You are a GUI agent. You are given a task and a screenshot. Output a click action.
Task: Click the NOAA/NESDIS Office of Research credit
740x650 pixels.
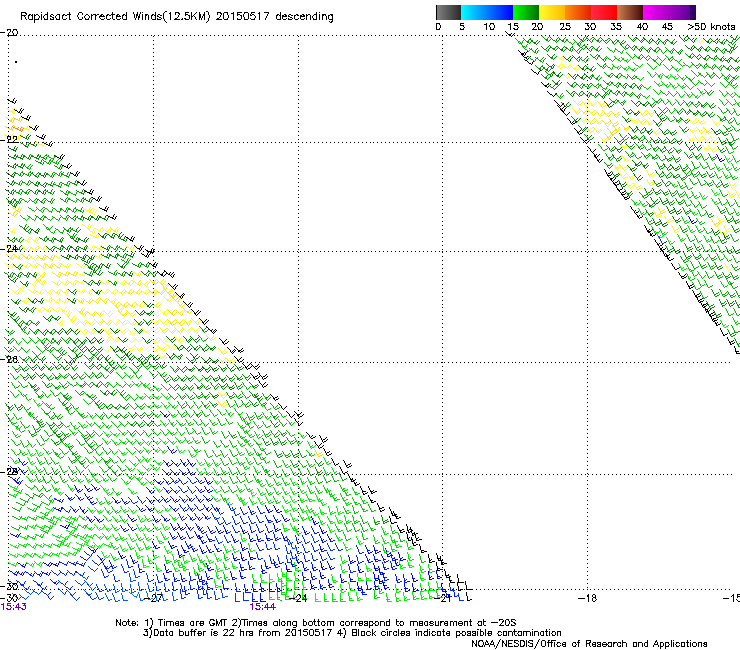589,644
